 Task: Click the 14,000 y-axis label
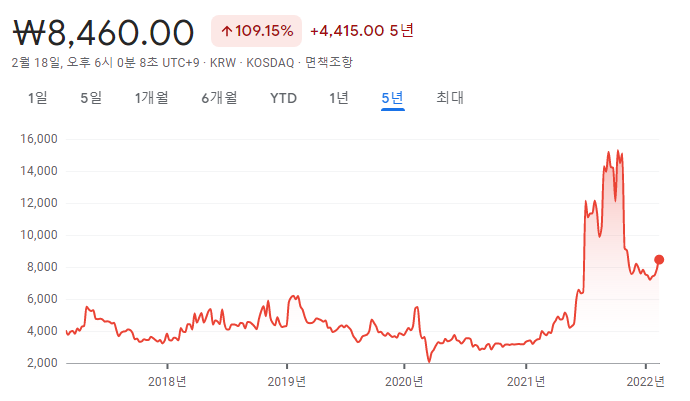click(39, 171)
